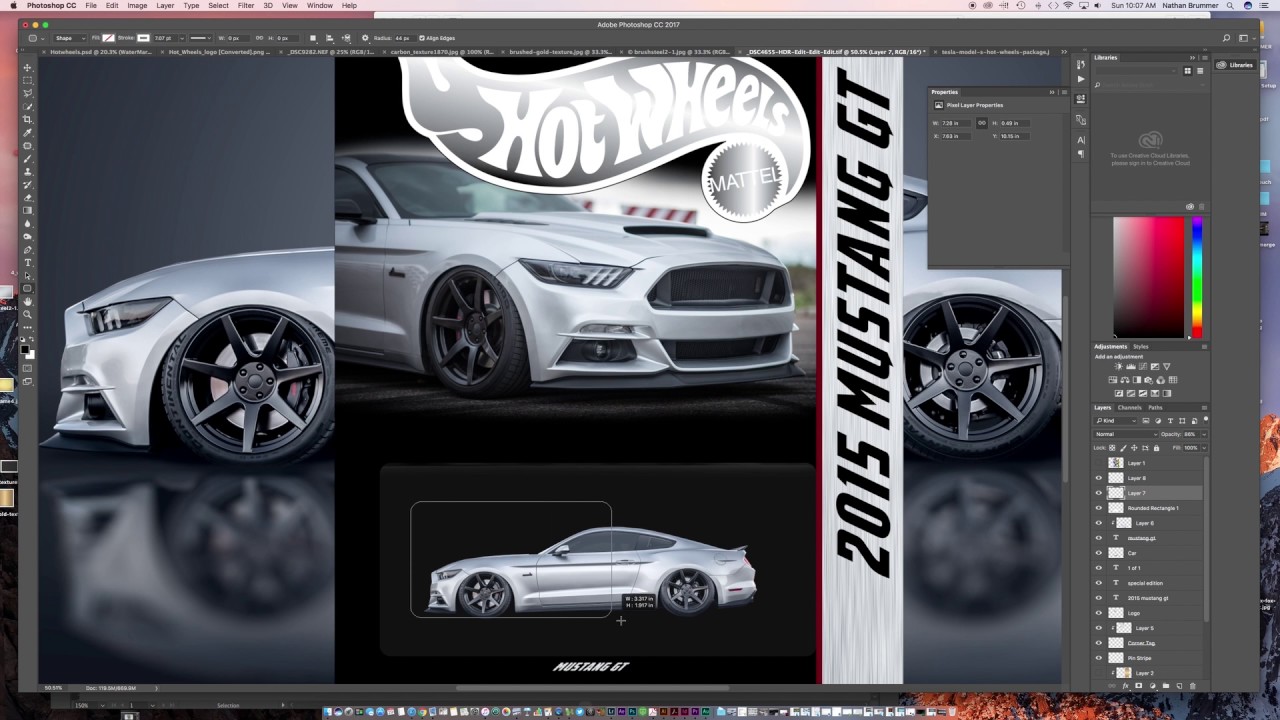The width and height of the screenshot is (1280, 720).
Task: Select the Path Selection tool
Action: coord(27,275)
